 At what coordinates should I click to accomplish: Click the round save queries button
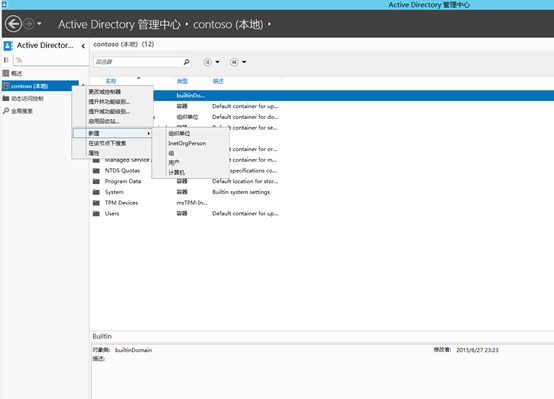coord(234,62)
